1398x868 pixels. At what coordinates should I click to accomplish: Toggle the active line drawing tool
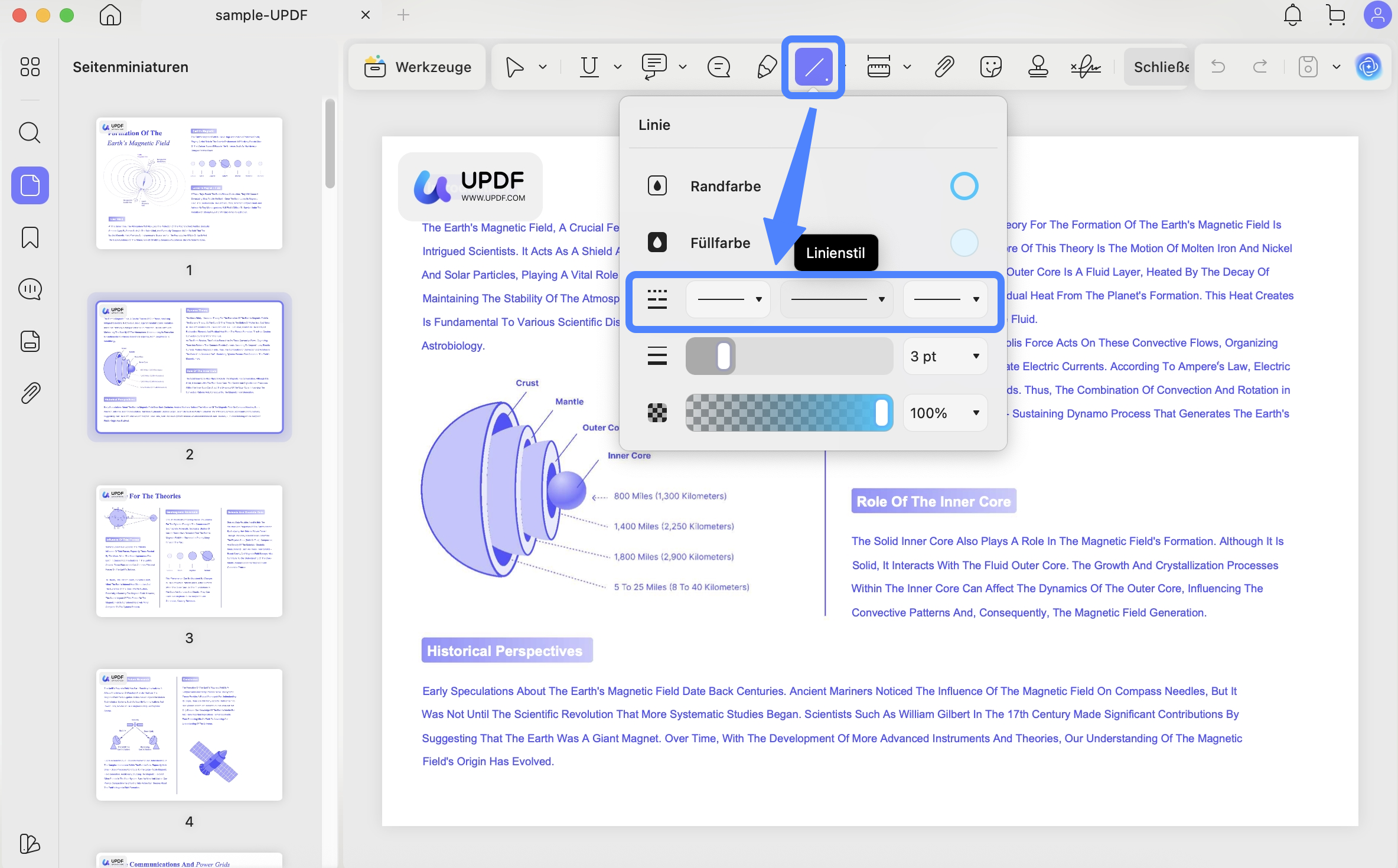813,67
